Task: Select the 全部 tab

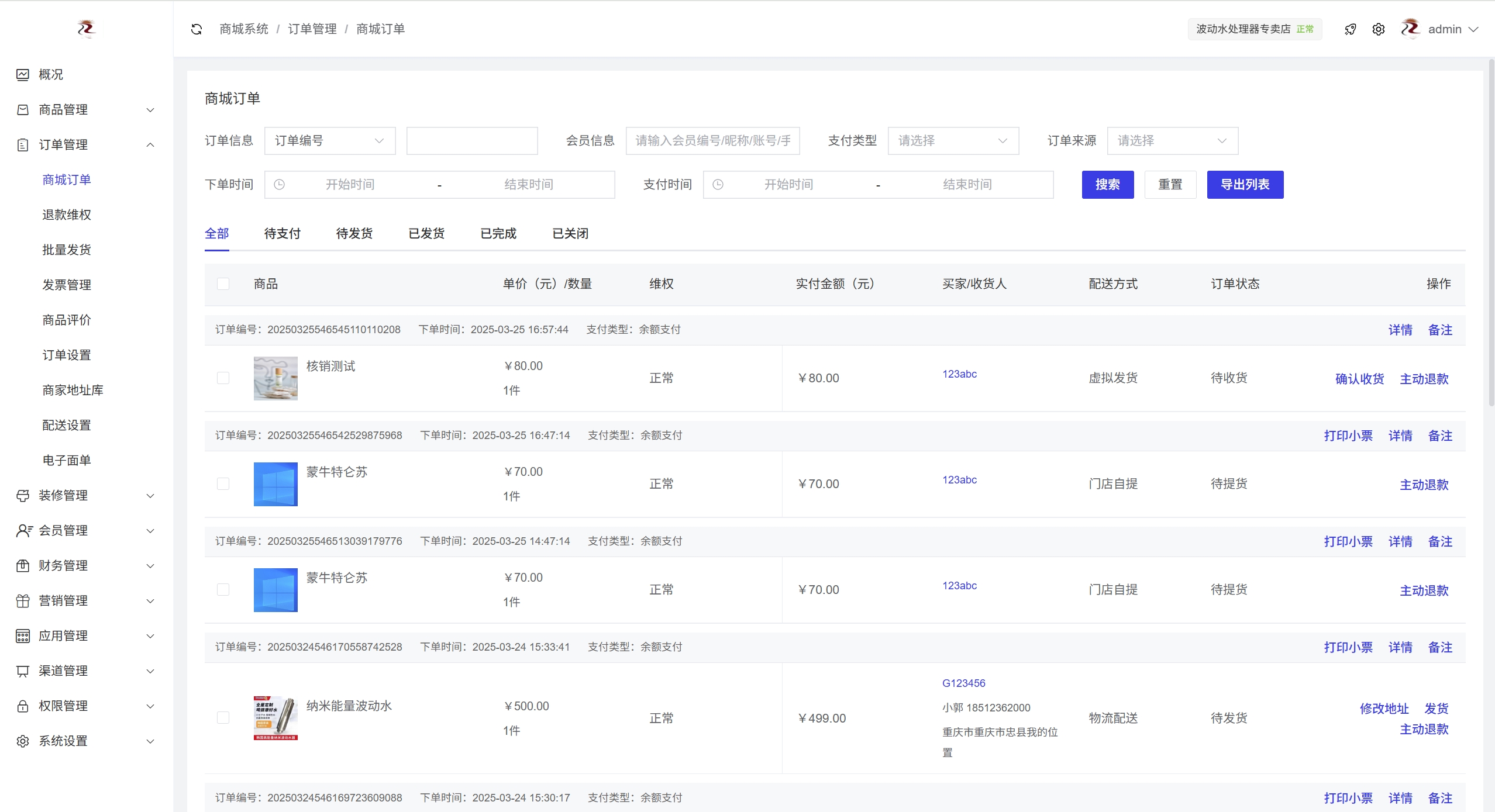Action: 217,234
